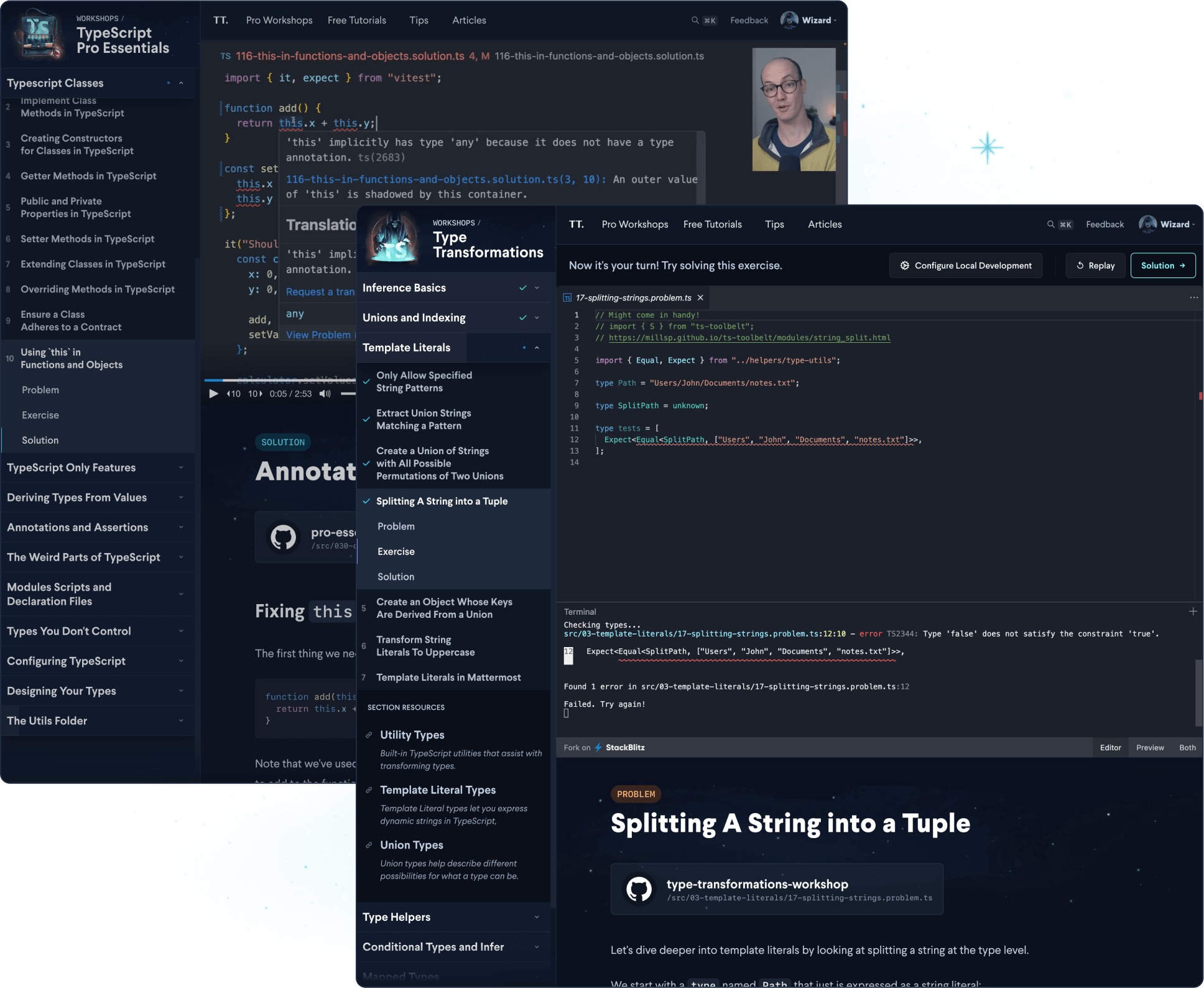Mute the video volume in back window
The height and width of the screenshot is (988, 1204).
pyautogui.click(x=325, y=394)
